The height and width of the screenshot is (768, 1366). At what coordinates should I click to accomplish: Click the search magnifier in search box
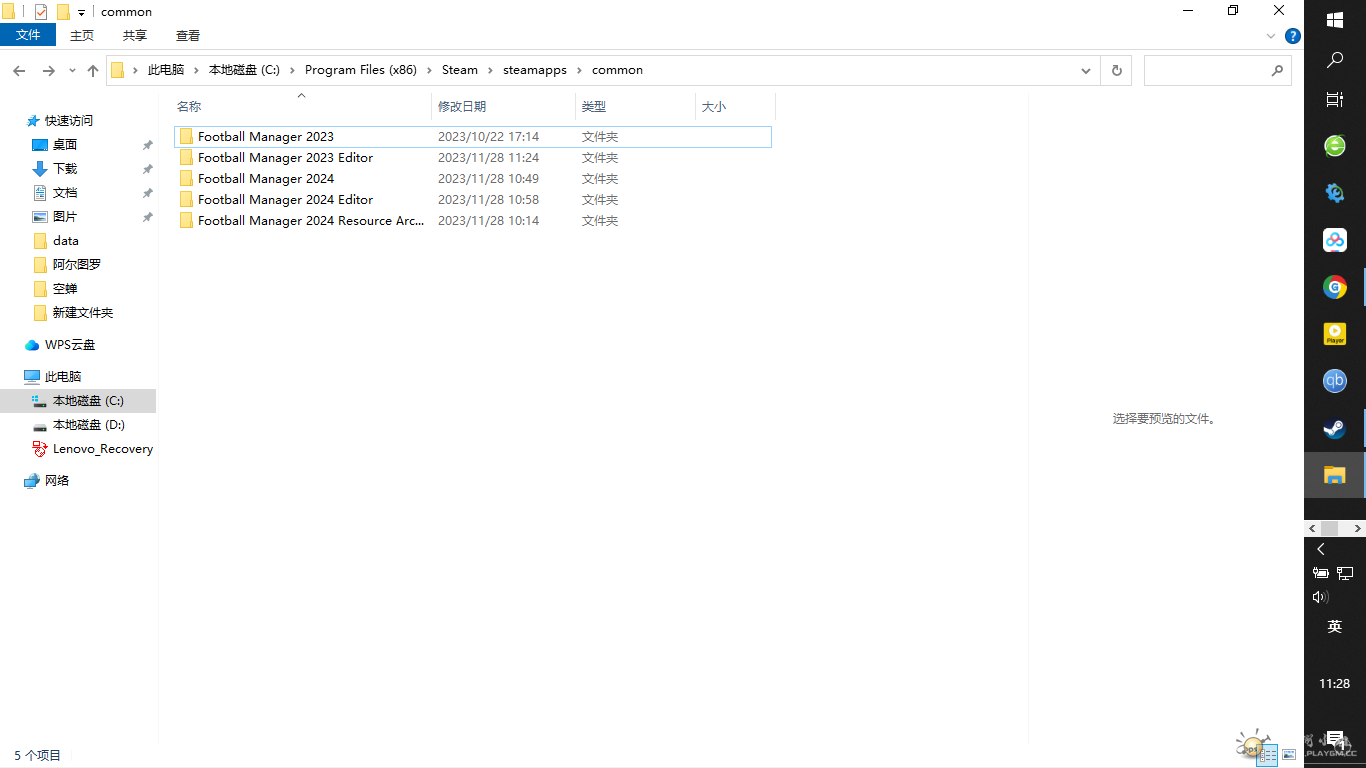coord(1277,71)
